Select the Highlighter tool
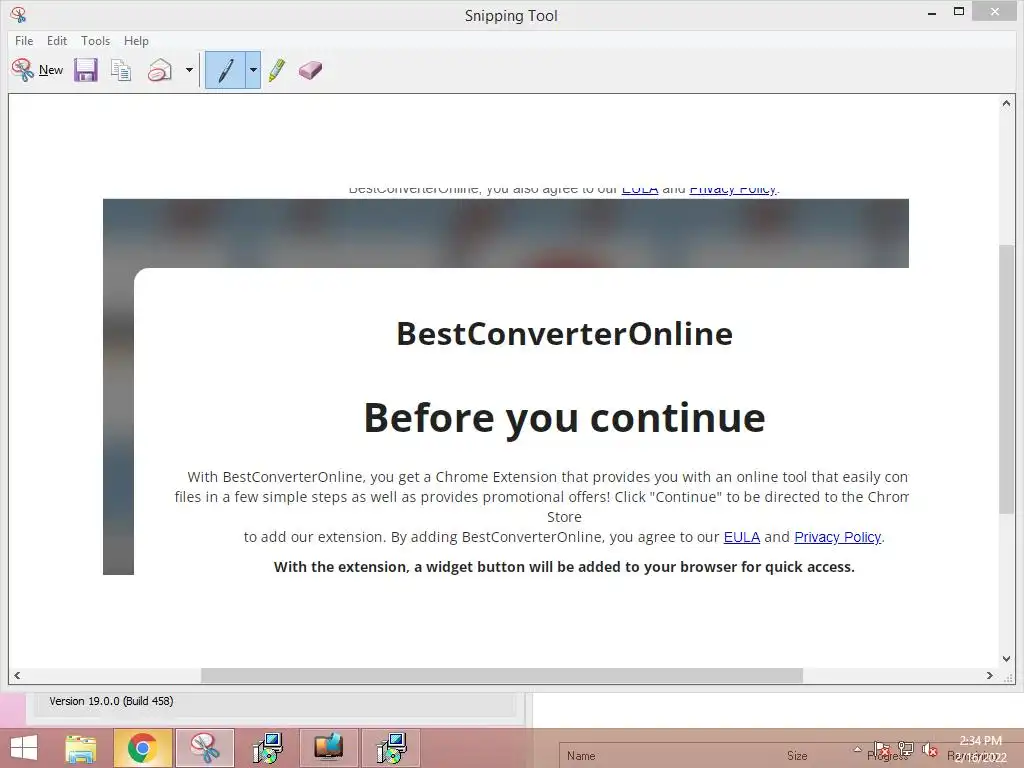Viewport: 1024px width, 768px height. pyautogui.click(x=277, y=70)
